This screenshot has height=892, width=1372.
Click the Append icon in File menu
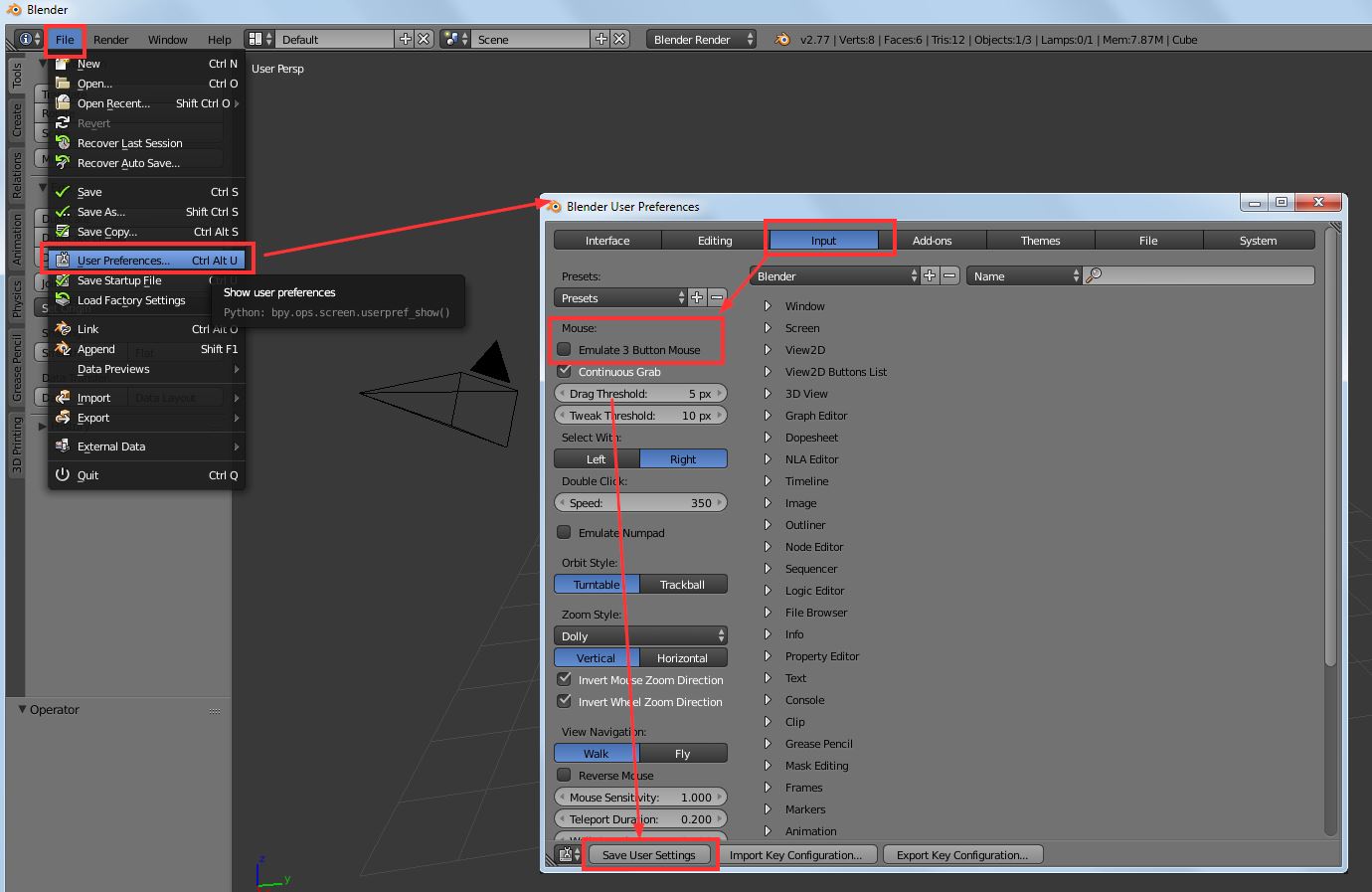[62, 348]
